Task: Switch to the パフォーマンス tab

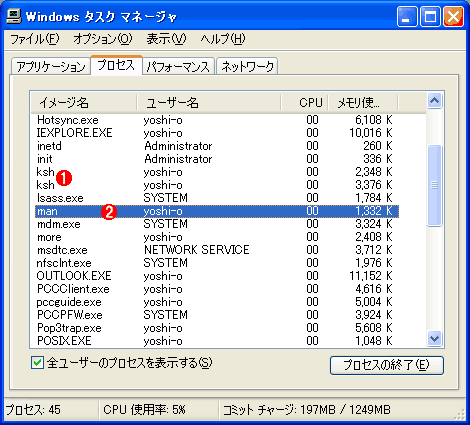Action: (178, 66)
